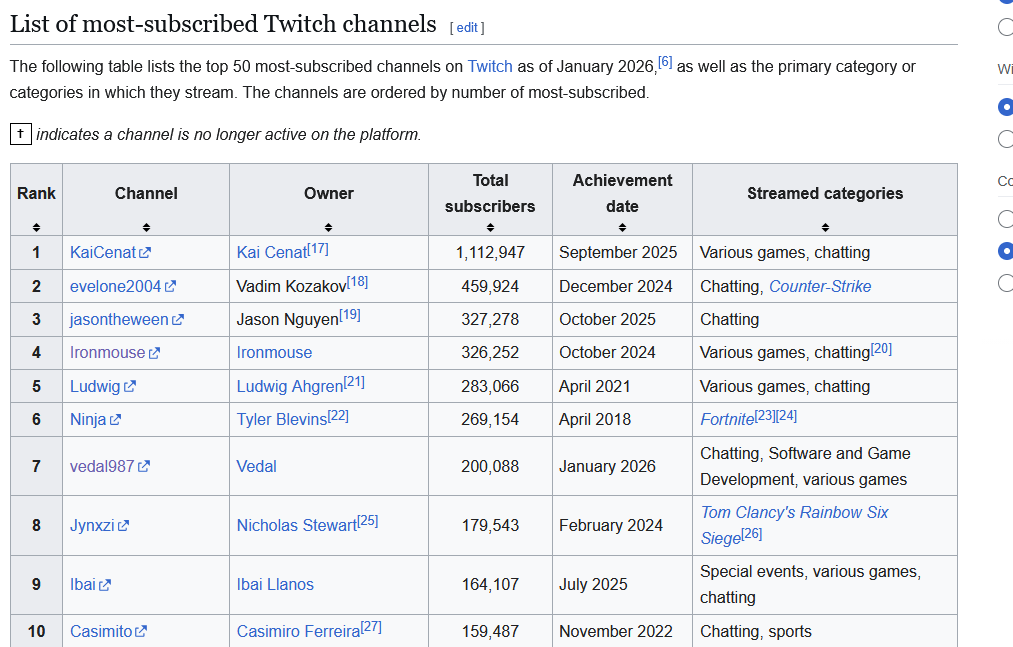Open the Twitch article link
This screenshot has width=1013, height=647.
[490, 67]
